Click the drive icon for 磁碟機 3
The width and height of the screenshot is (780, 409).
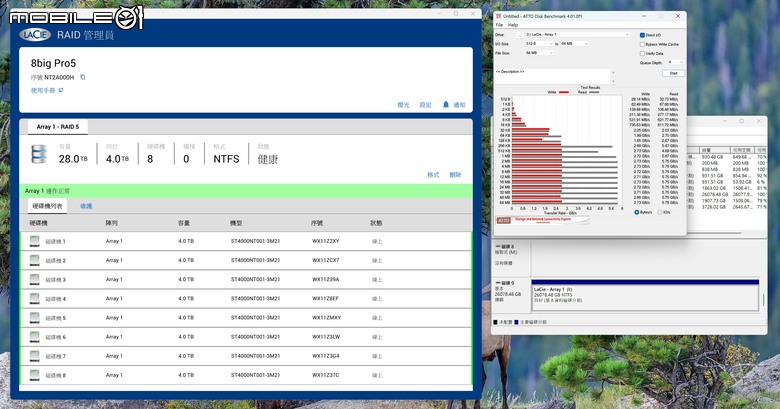click(x=34, y=280)
